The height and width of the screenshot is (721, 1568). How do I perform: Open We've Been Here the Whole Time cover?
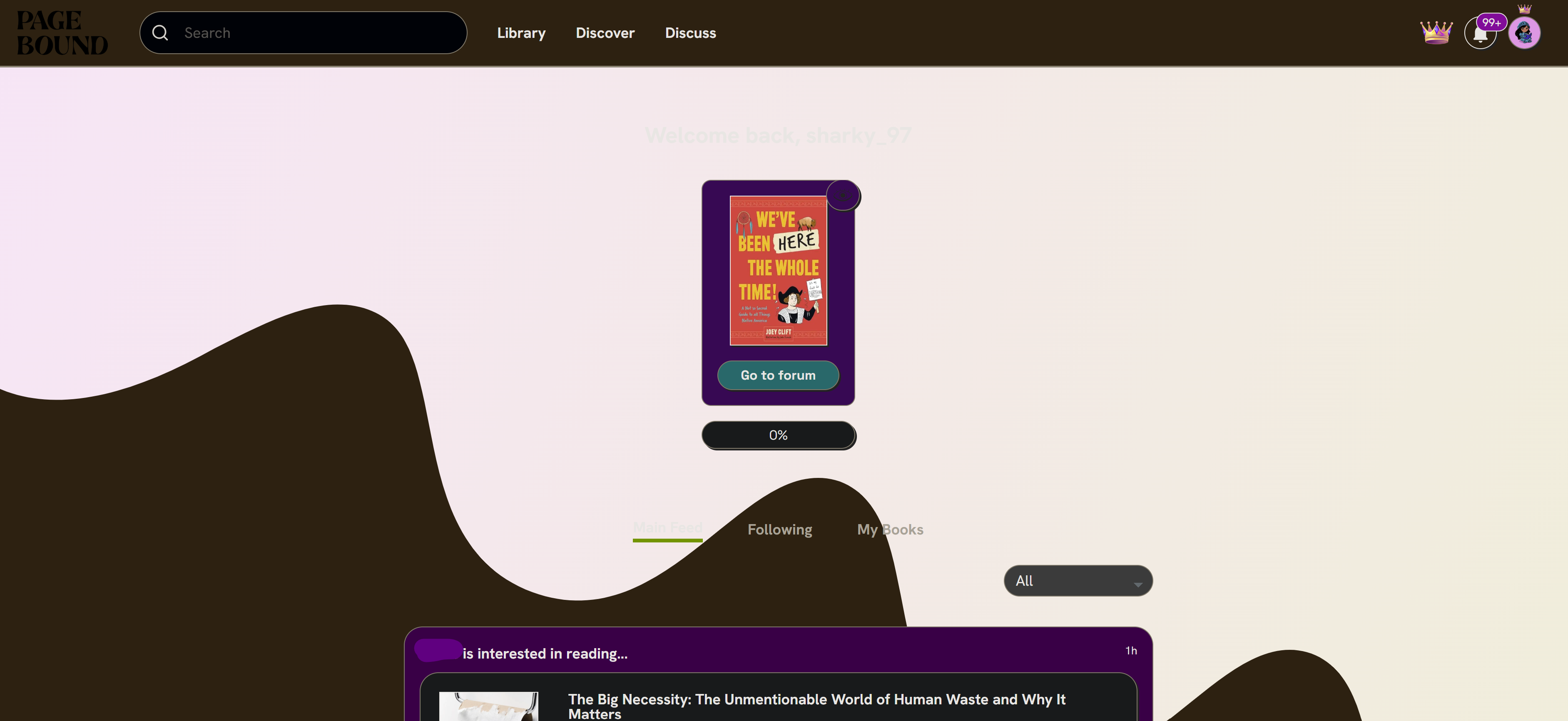779,270
